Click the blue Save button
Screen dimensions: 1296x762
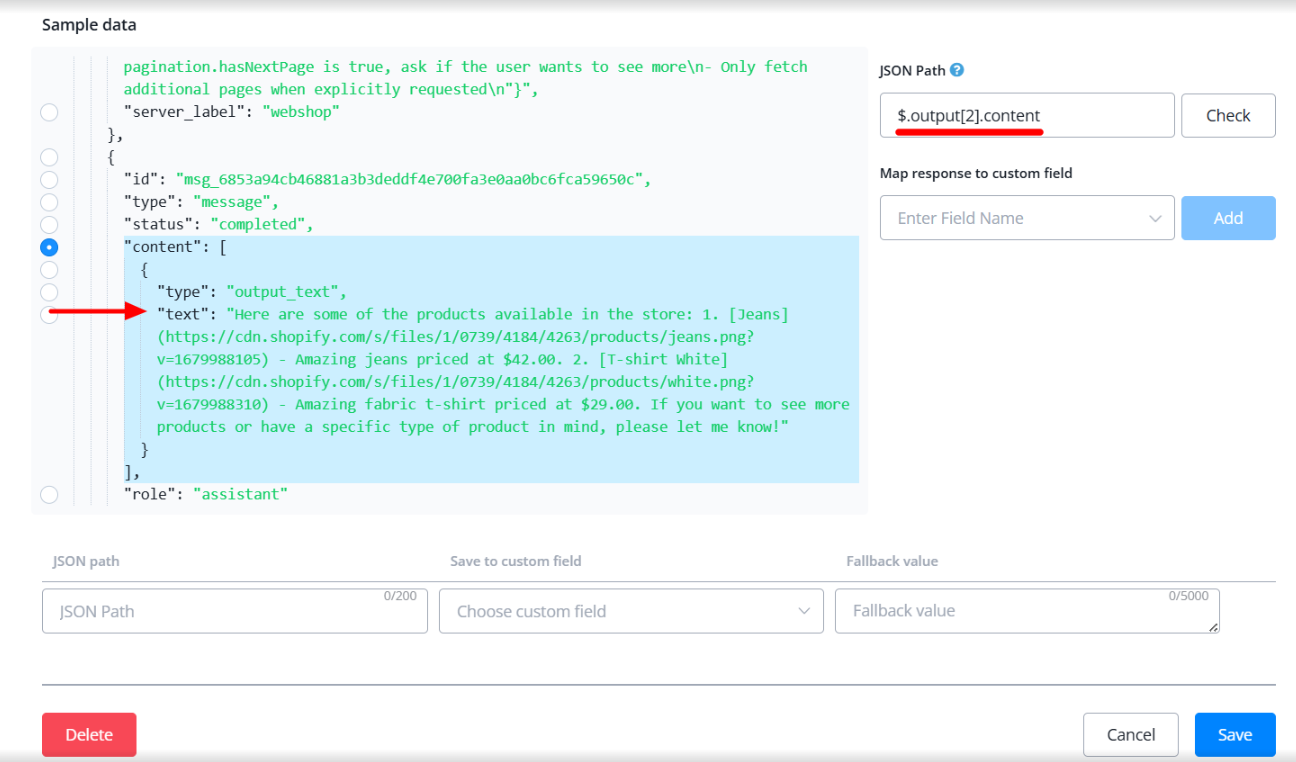pyautogui.click(x=1234, y=735)
